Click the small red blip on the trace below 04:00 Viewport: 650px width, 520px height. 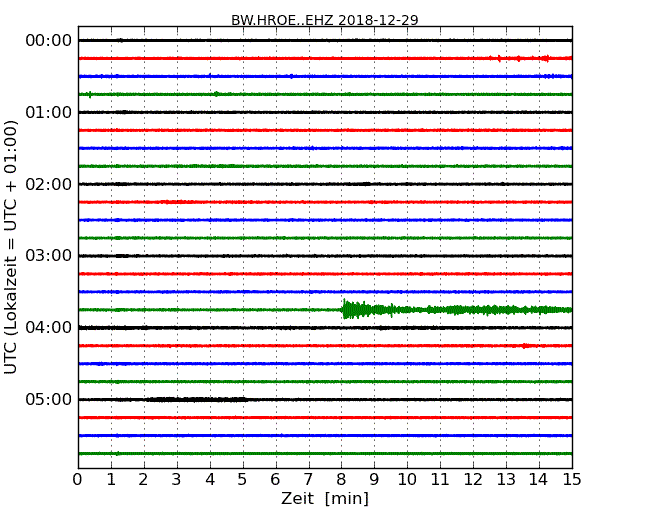point(525,345)
